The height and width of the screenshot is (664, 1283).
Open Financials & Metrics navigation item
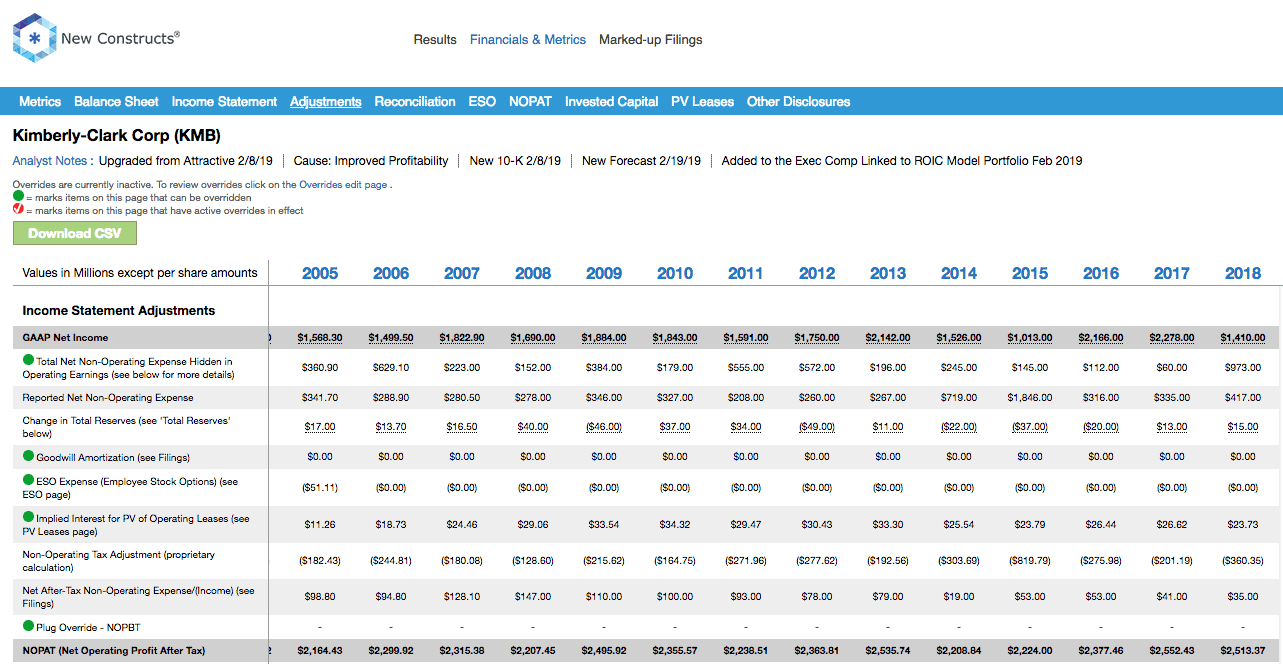pyautogui.click(x=528, y=40)
